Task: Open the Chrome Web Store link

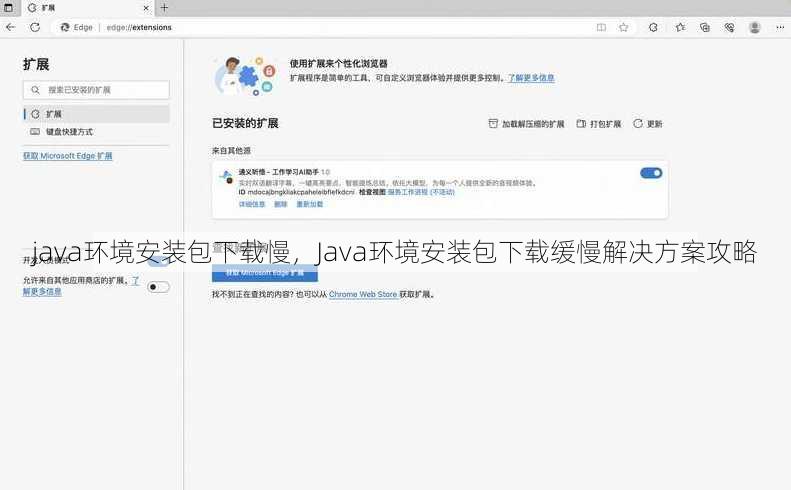Action: [363, 294]
